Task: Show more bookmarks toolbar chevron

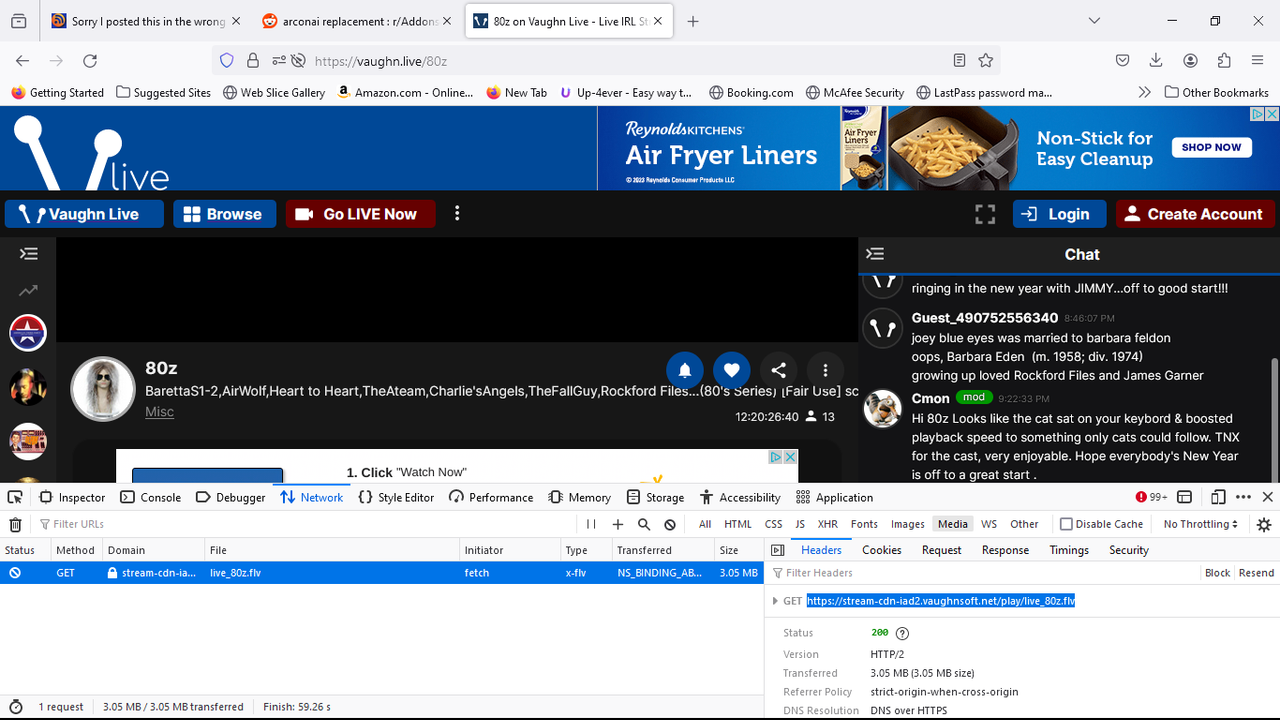Action: click(1145, 92)
